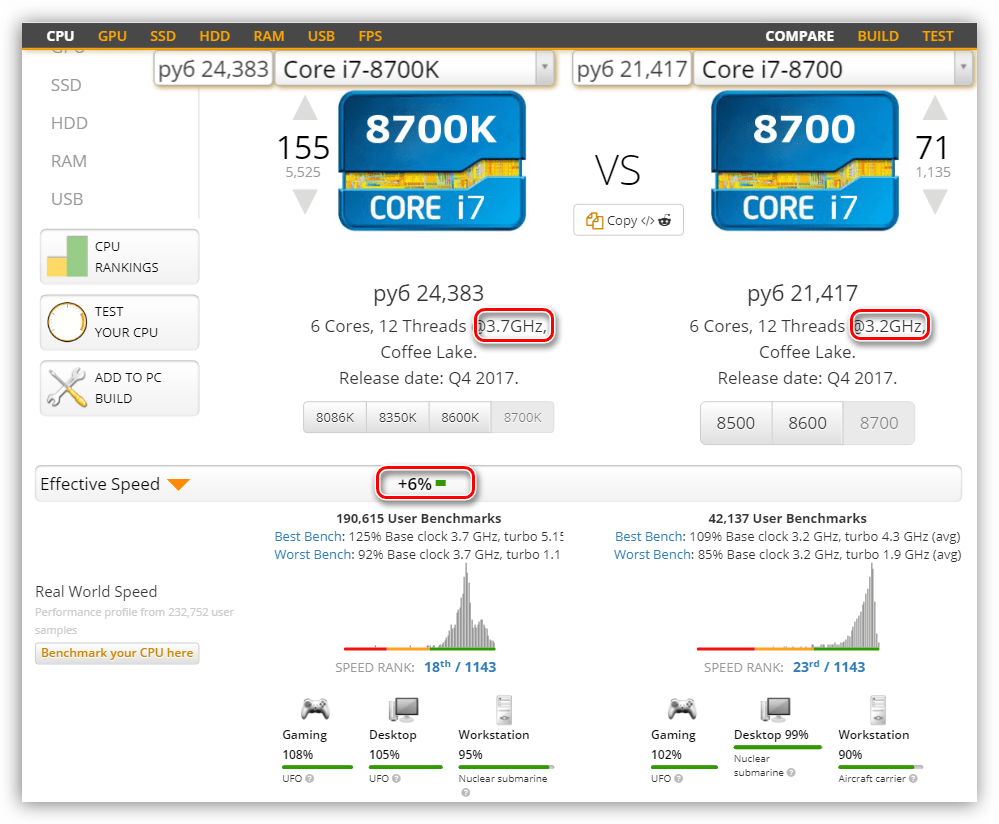Click the руб 24,383 price field
The width and height of the screenshot is (999, 824).
pos(214,69)
